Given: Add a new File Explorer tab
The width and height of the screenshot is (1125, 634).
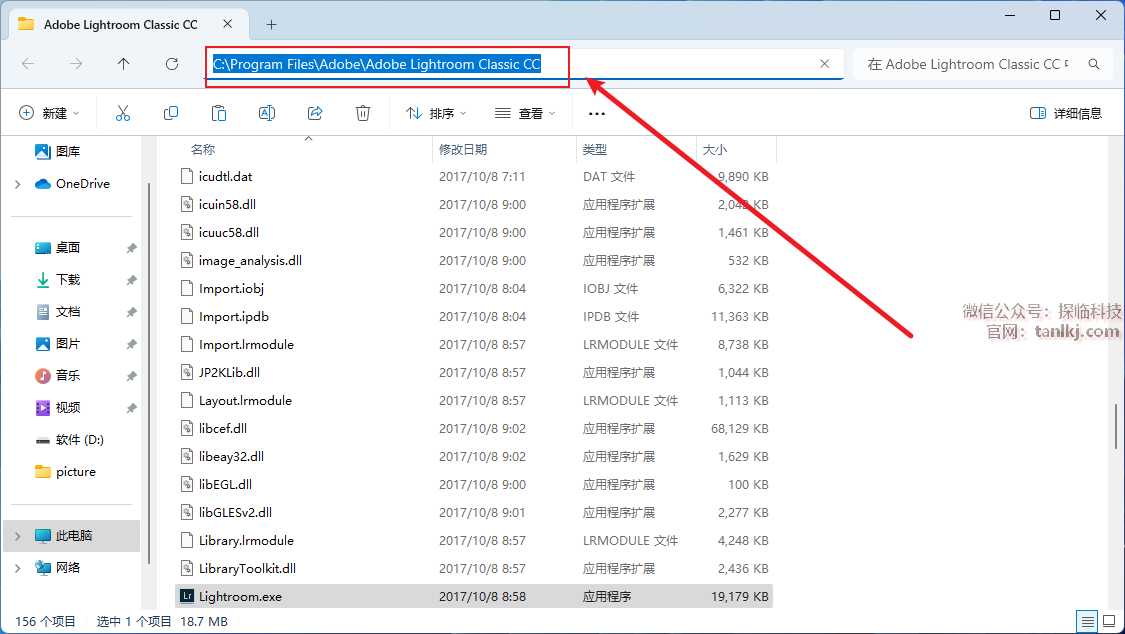Looking at the screenshot, I should point(271,24).
